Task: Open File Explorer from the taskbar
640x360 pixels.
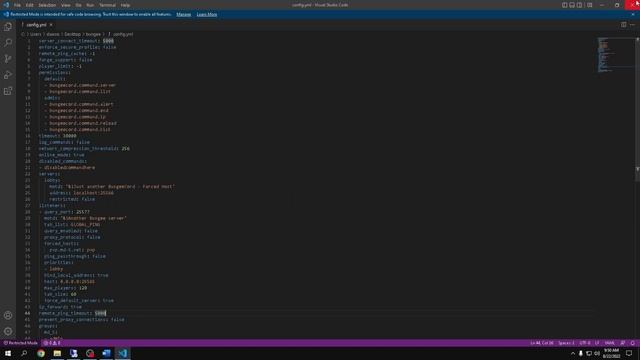Action: [x=57, y=353]
